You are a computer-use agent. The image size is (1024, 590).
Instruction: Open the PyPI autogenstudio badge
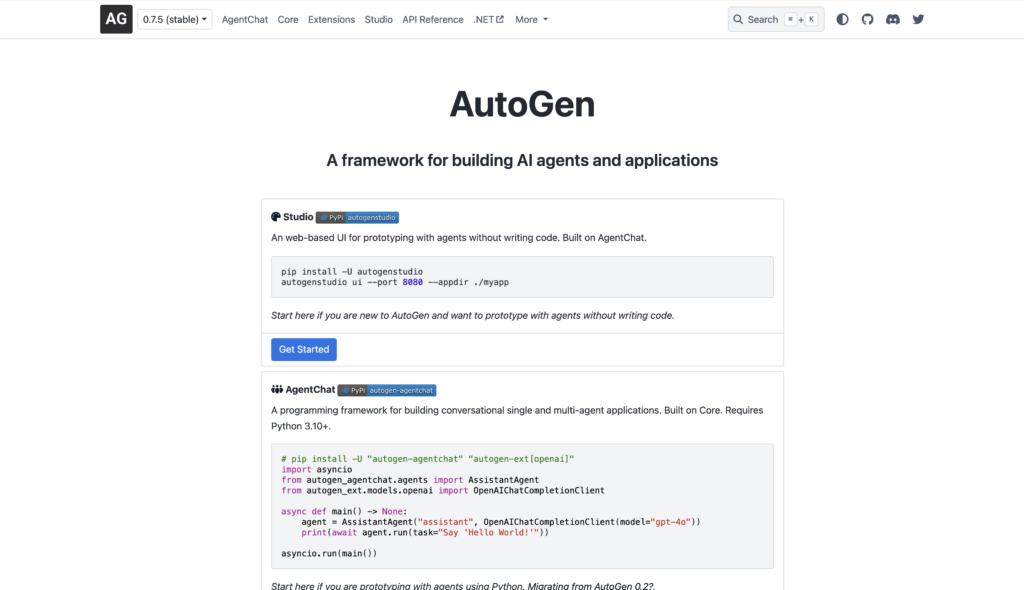(x=357, y=218)
